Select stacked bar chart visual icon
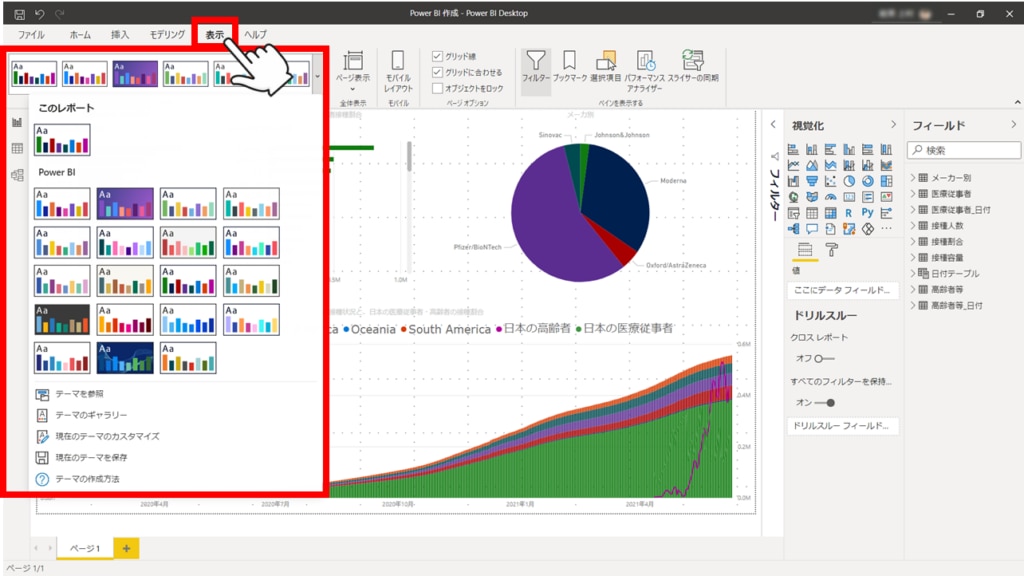Screen dimensions: 1024x576 pos(793,150)
